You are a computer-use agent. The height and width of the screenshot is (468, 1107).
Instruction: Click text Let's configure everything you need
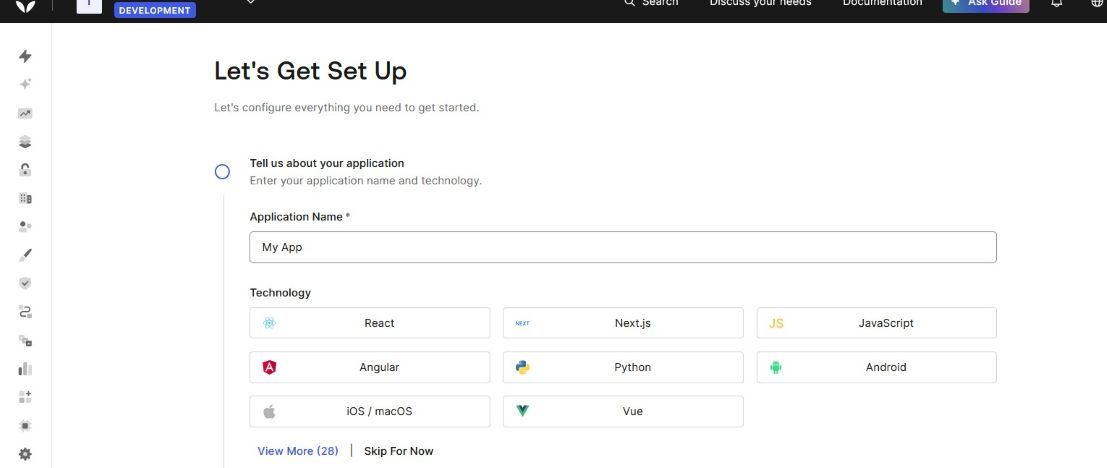click(x=347, y=108)
